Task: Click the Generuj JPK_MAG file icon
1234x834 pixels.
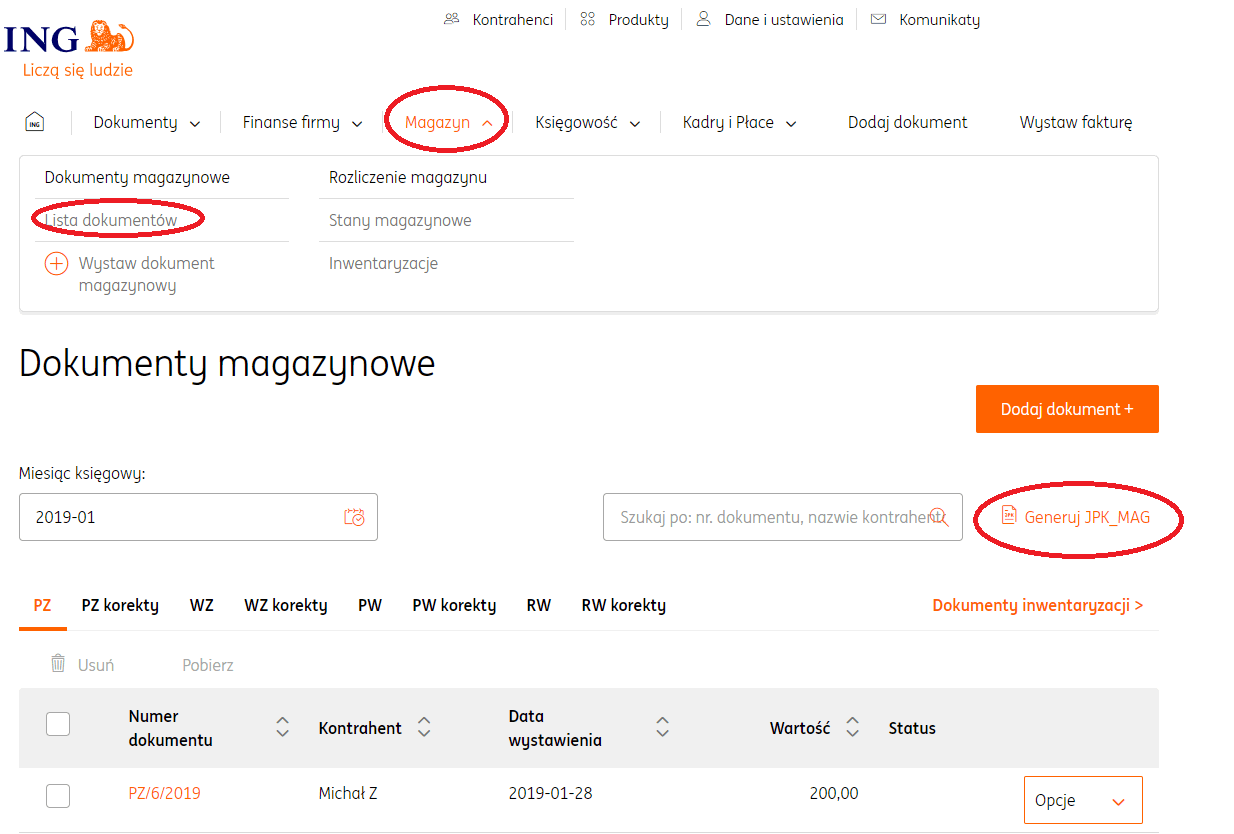Action: pos(1008,516)
